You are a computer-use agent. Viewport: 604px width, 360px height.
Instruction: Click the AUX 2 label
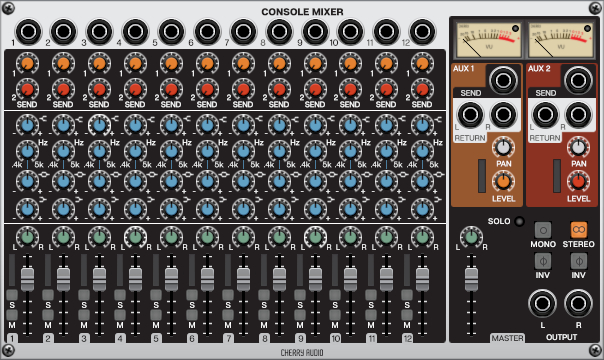point(539,69)
